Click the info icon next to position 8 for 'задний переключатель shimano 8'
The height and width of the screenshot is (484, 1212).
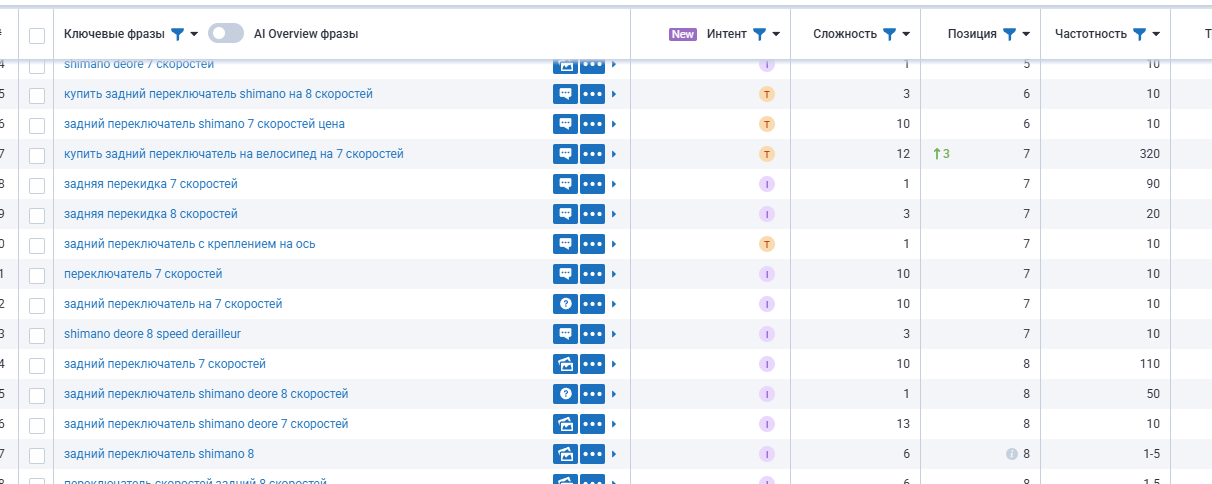1012,454
